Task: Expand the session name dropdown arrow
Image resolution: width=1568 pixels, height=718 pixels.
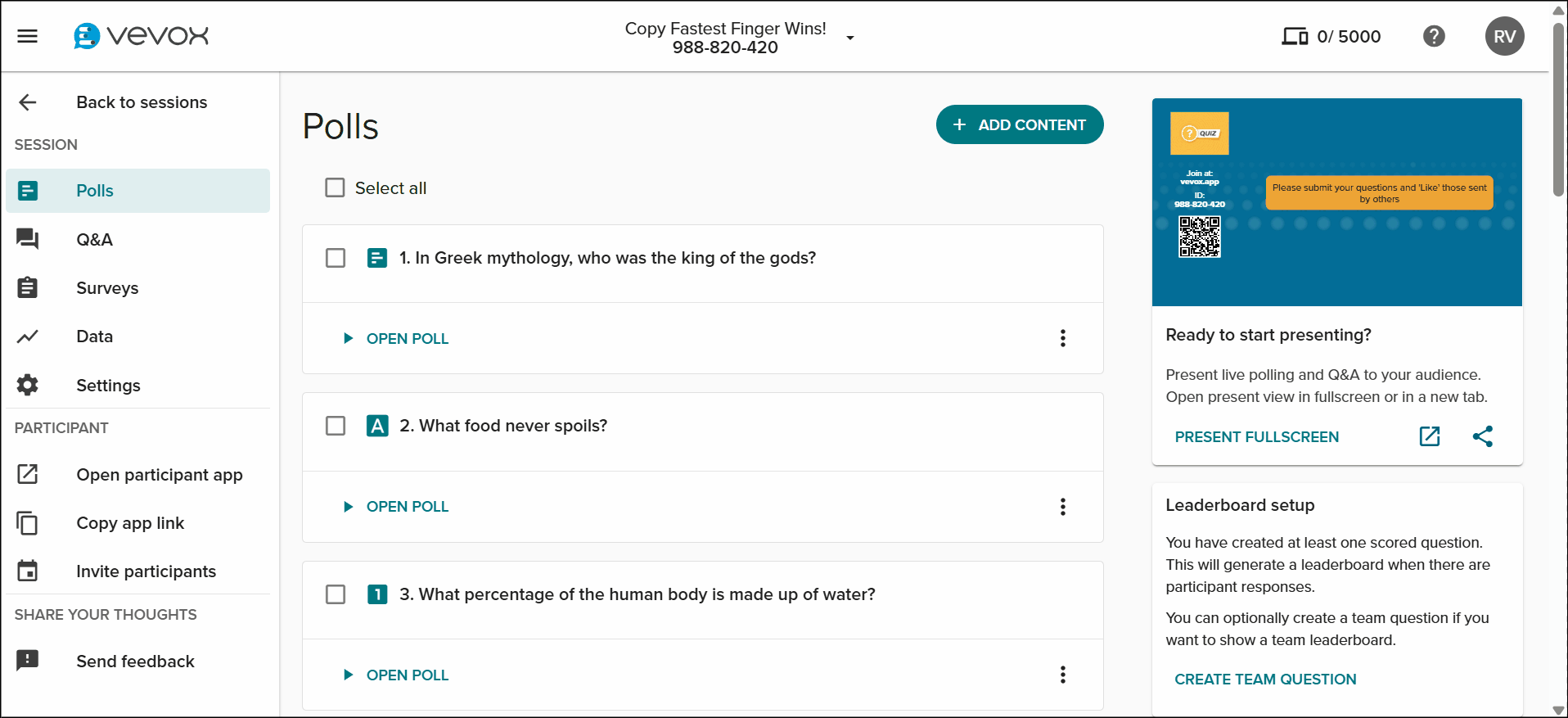Action: coord(850,38)
